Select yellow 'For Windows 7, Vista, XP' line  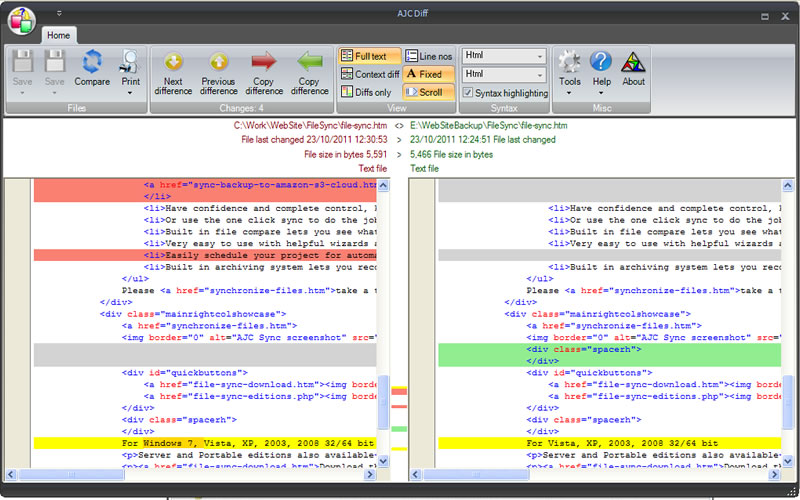click(x=205, y=443)
